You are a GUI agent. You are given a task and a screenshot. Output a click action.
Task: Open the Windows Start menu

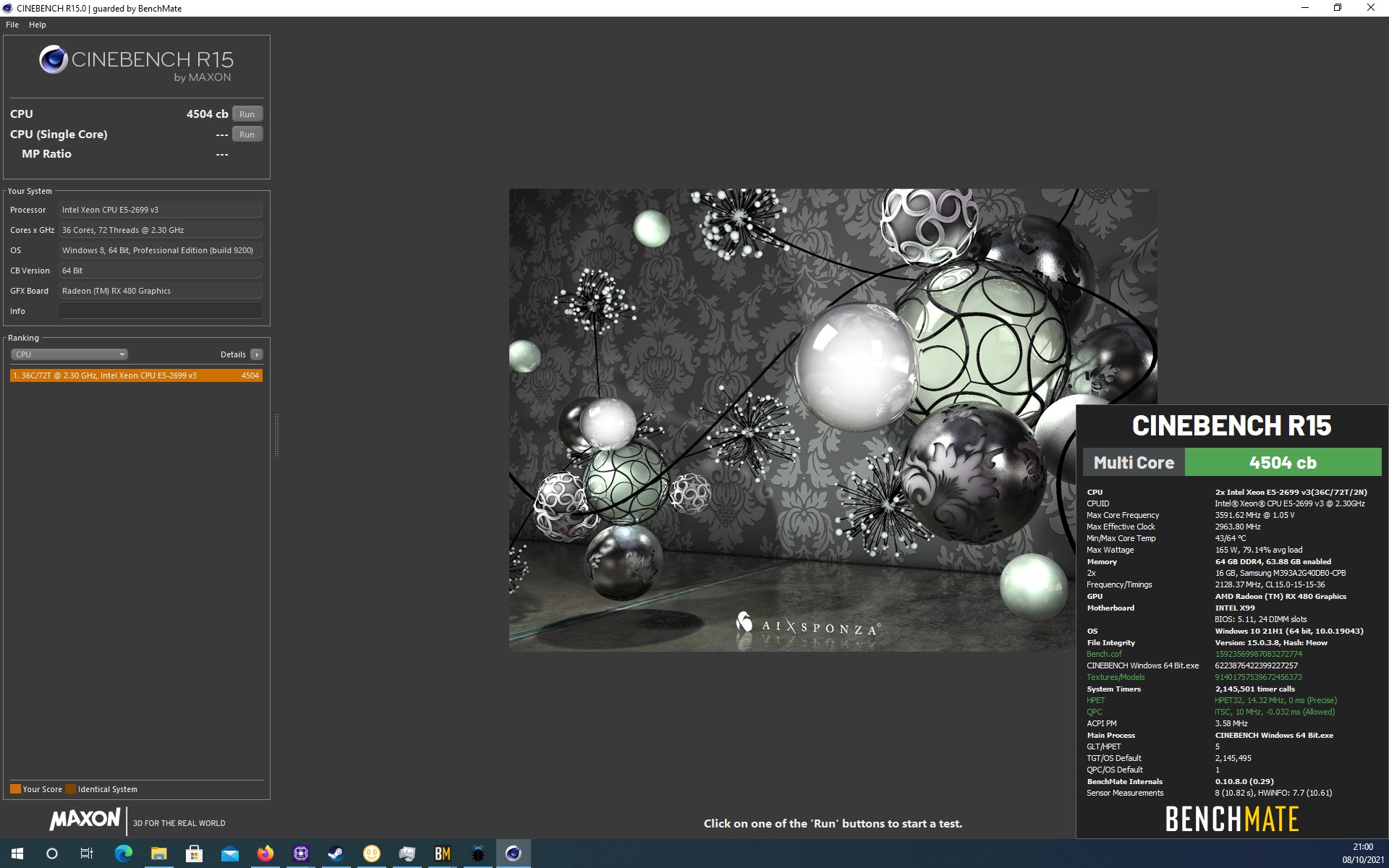coord(17,854)
